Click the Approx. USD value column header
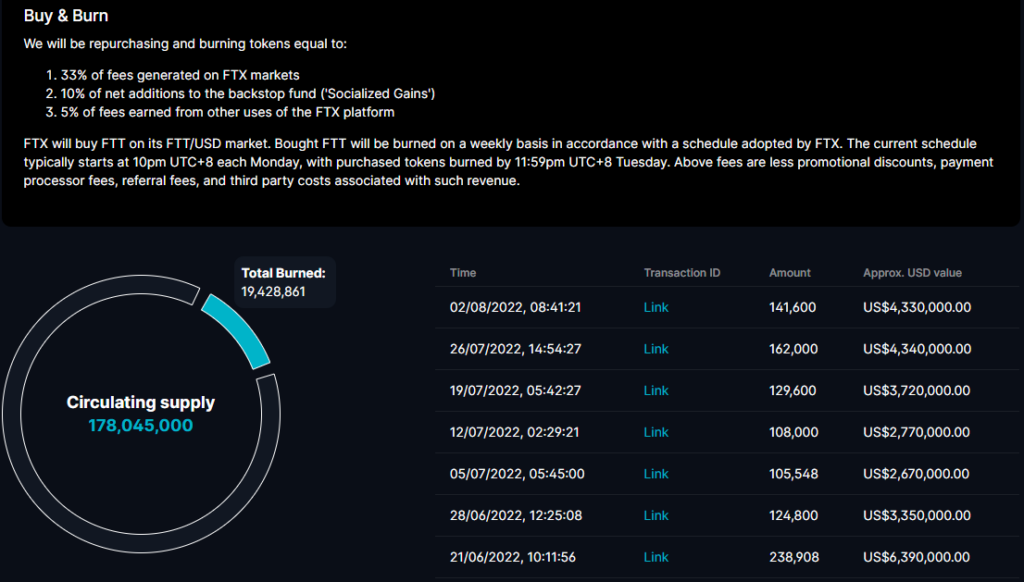The height and width of the screenshot is (582, 1024). [x=912, y=273]
